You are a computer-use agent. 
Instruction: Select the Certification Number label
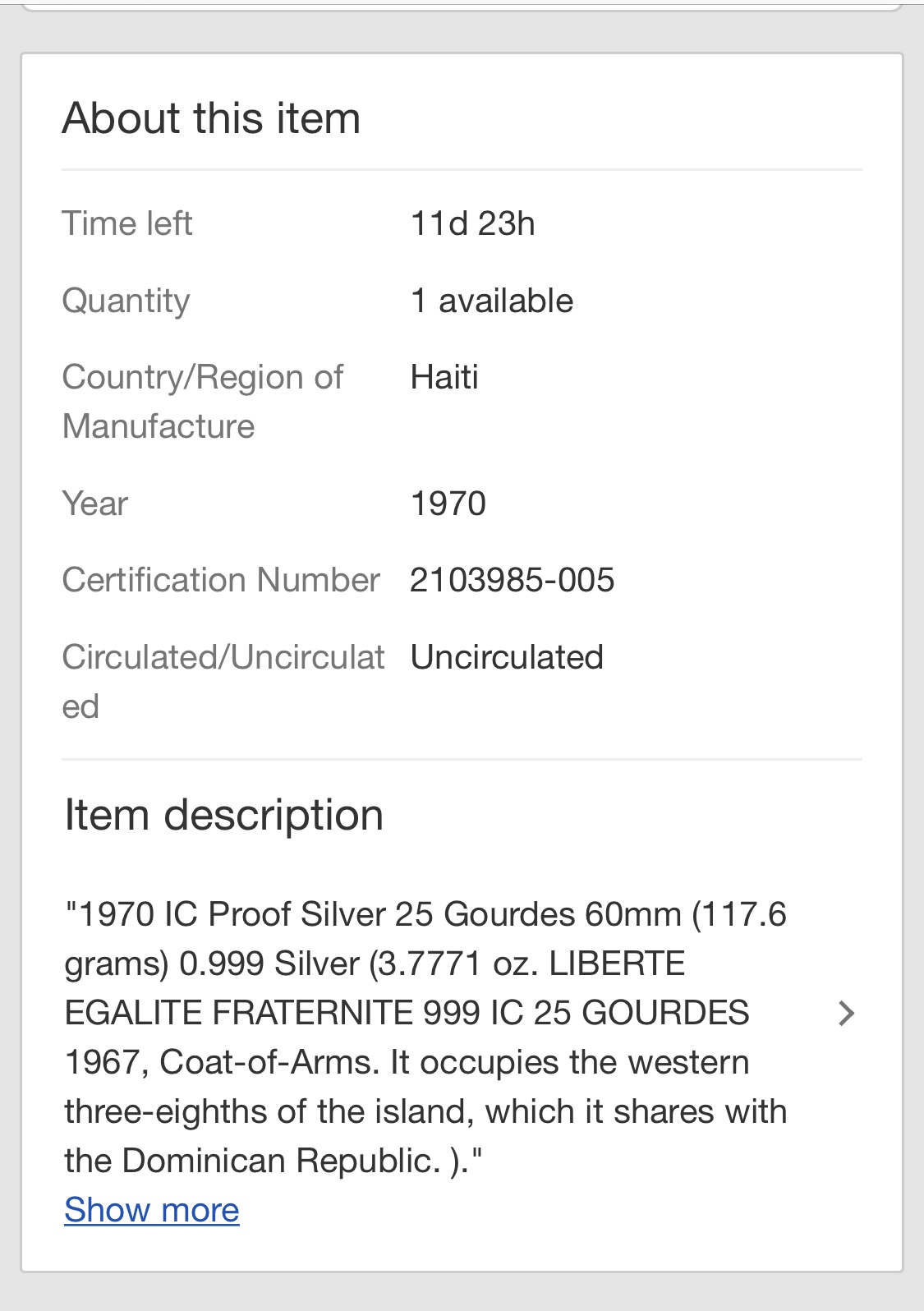tap(221, 580)
